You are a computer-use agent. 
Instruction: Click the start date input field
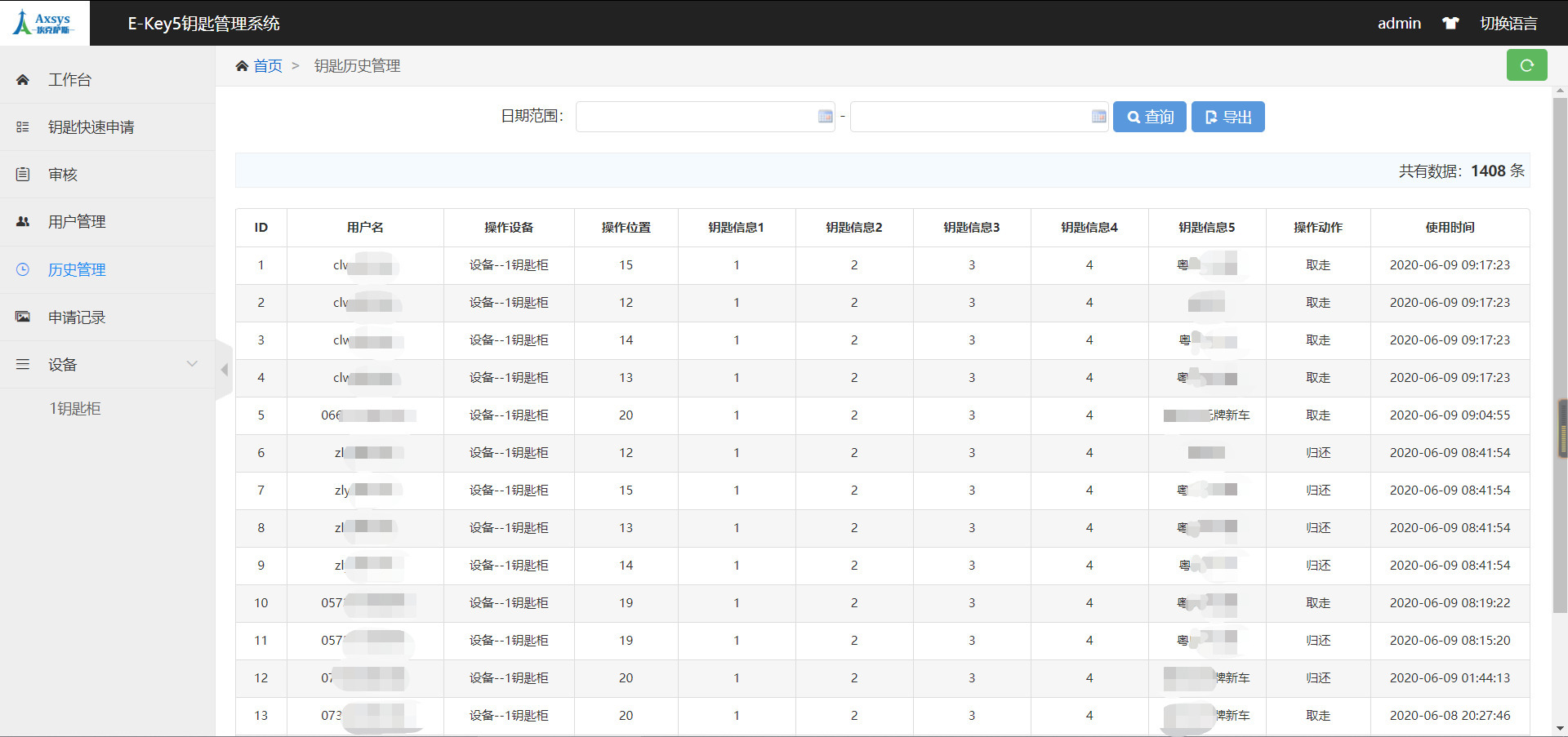(x=696, y=117)
